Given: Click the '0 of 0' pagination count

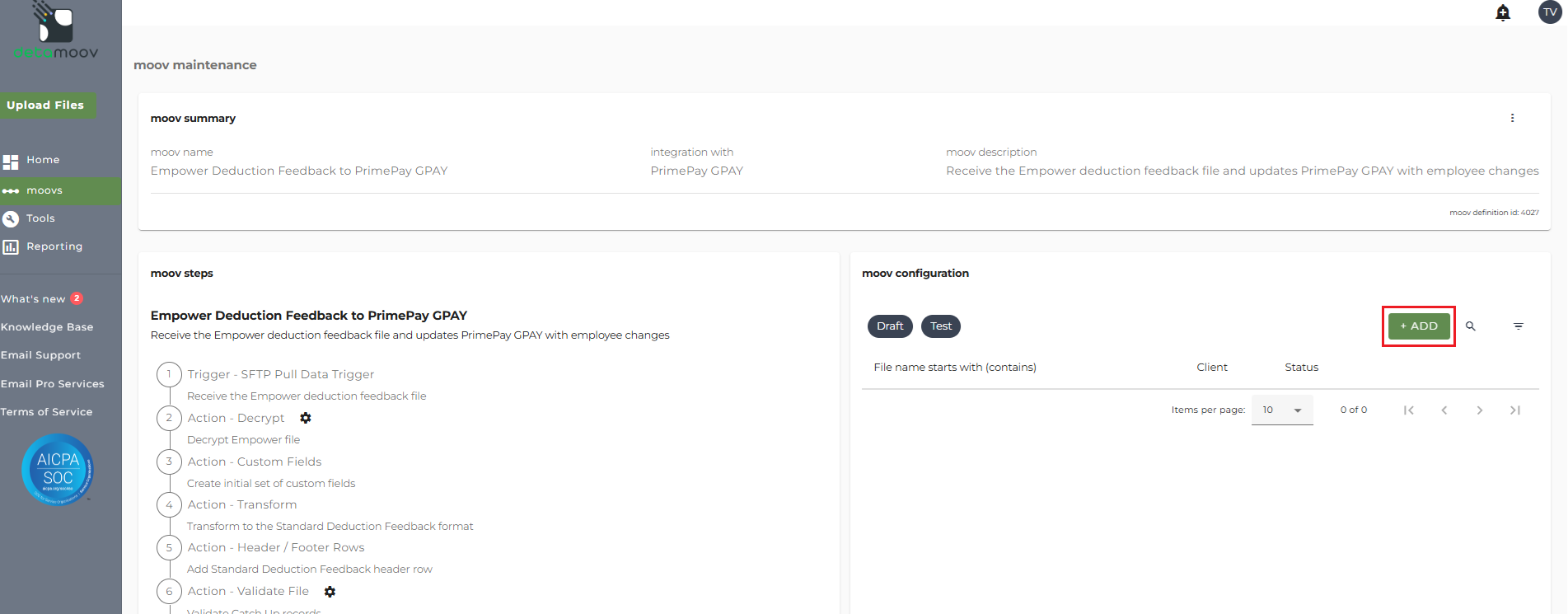Looking at the screenshot, I should pos(1354,410).
